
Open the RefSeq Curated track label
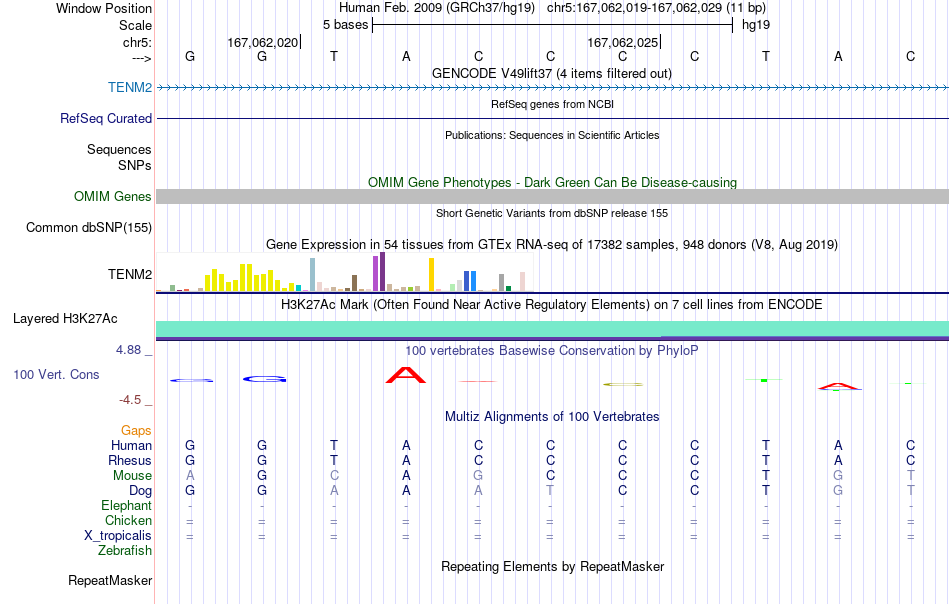click(x=105, y=118)
